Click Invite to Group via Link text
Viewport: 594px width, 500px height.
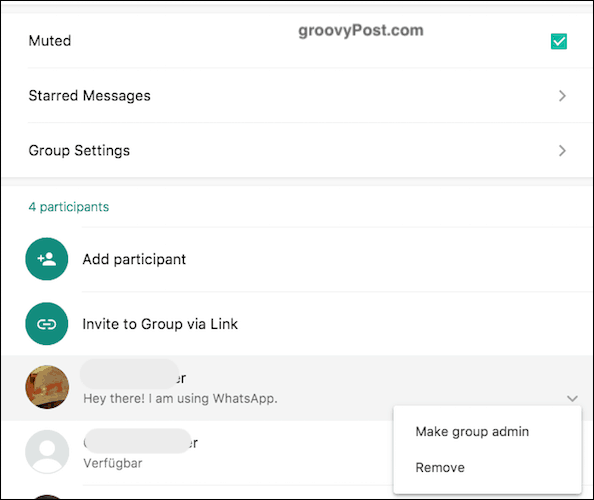160,324
